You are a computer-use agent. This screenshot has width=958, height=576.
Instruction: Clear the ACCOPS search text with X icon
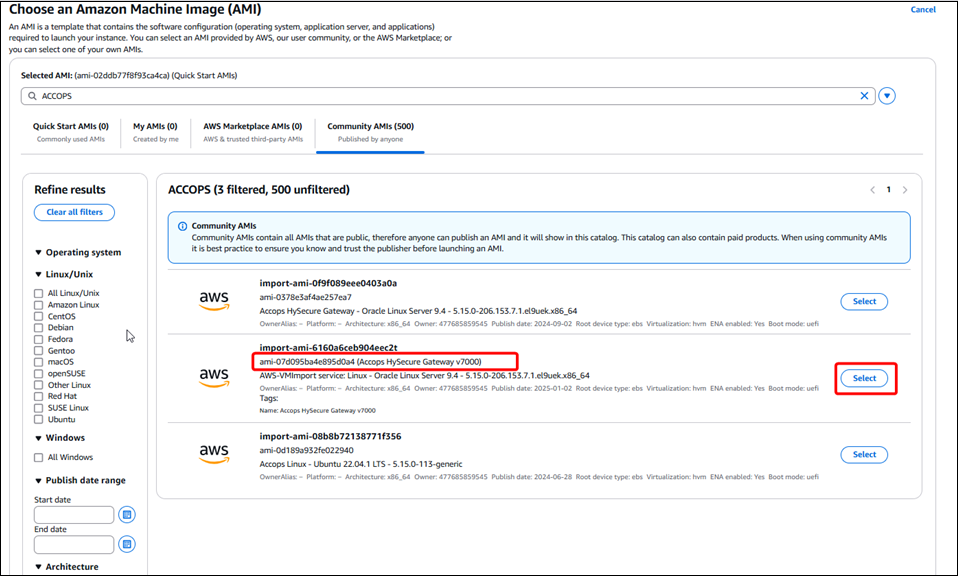pyautogui.click(x=865, y=96)
